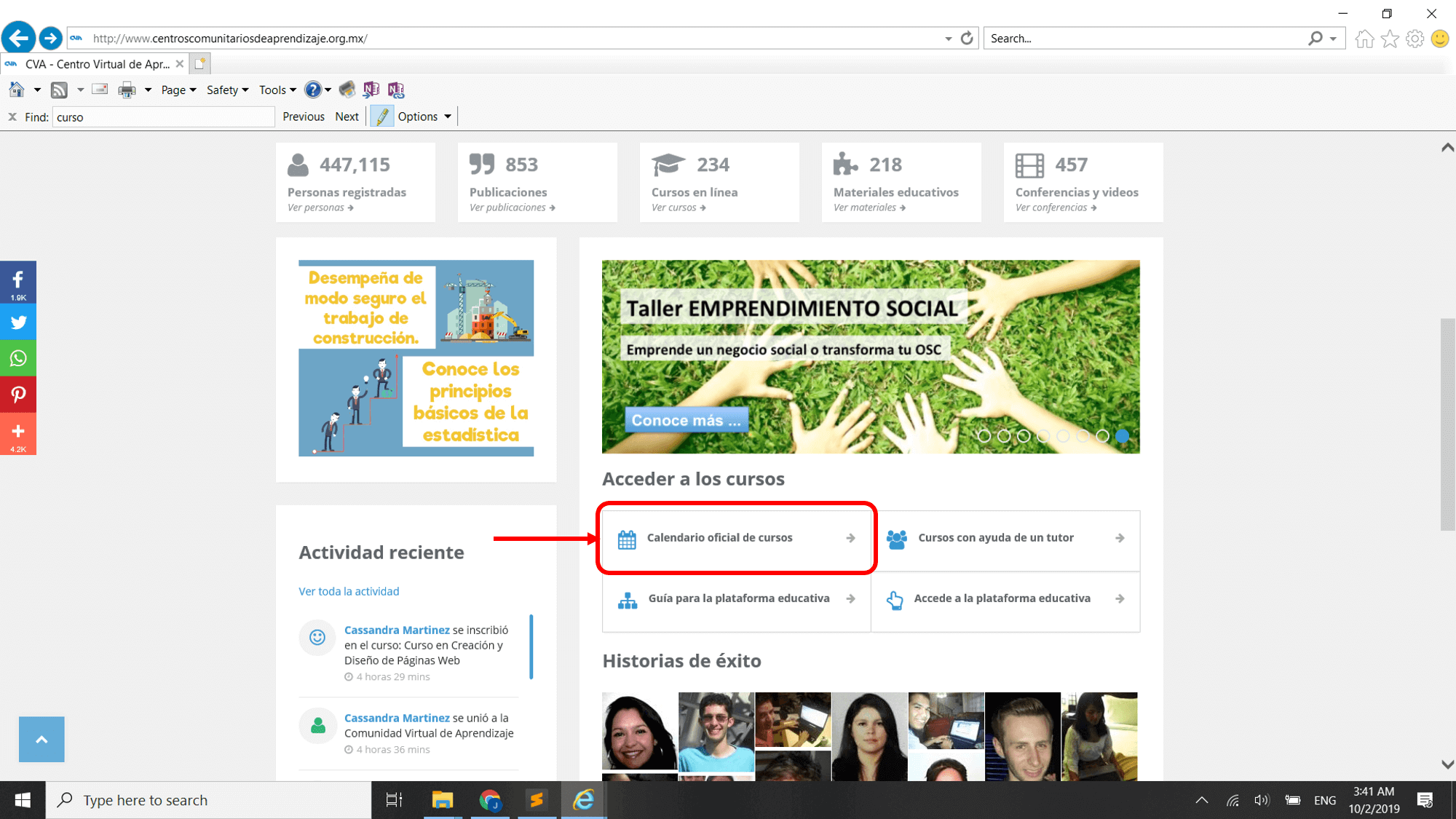
Task: Select the fourth carousel dot
Action: [x=1043, y=436]
